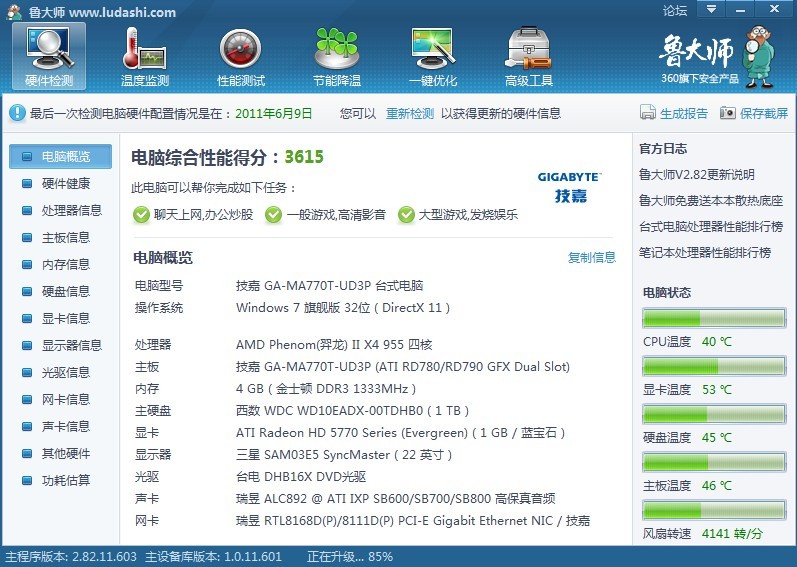Open 鲁大师免费送本本散热底座 log entry
The image size is (797, 567).
711,201
